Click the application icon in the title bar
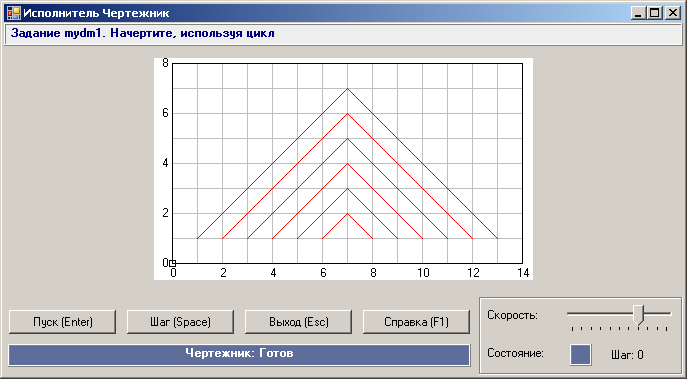Image resolution: width=687 pixels, height=379 pixels. pyautogui.click(x=14, y=14)
